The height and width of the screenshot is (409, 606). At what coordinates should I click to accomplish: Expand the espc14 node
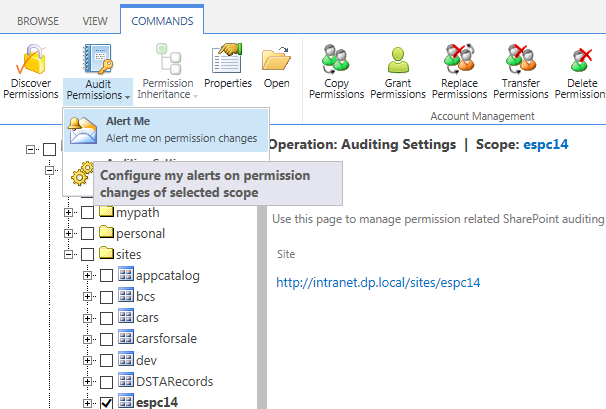point(87,403)
